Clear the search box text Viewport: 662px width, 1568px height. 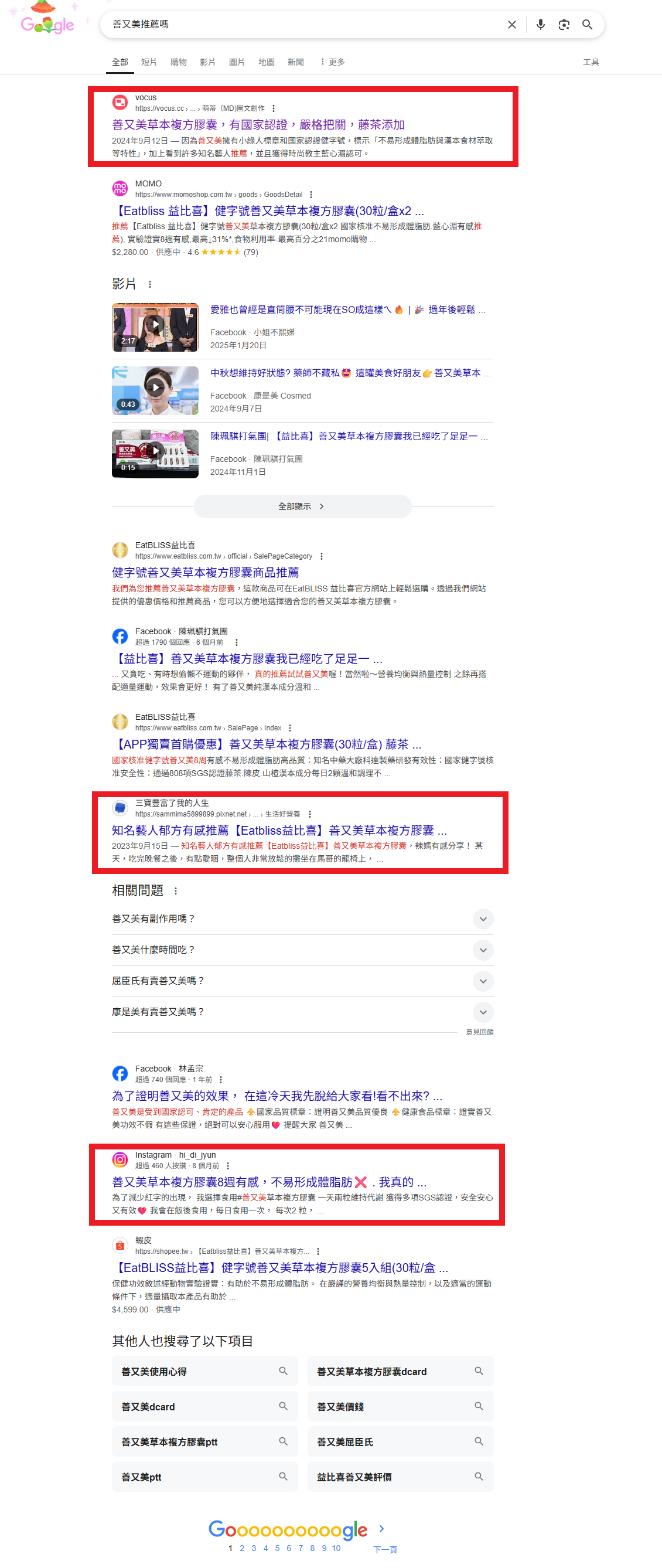(511, 25)
